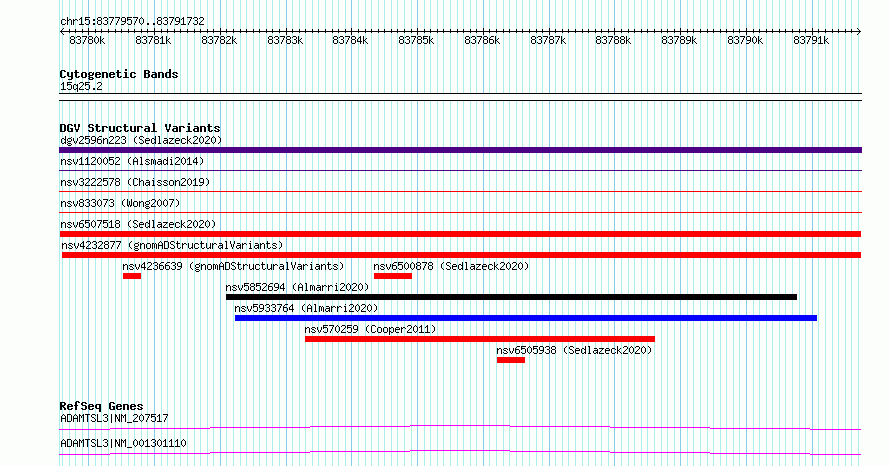Image resolution: width=890 pixels, height=466 pixels.
Task: Select the short red nsv6500878 bar
Action: pyautogui.click(x=393, y=276)
